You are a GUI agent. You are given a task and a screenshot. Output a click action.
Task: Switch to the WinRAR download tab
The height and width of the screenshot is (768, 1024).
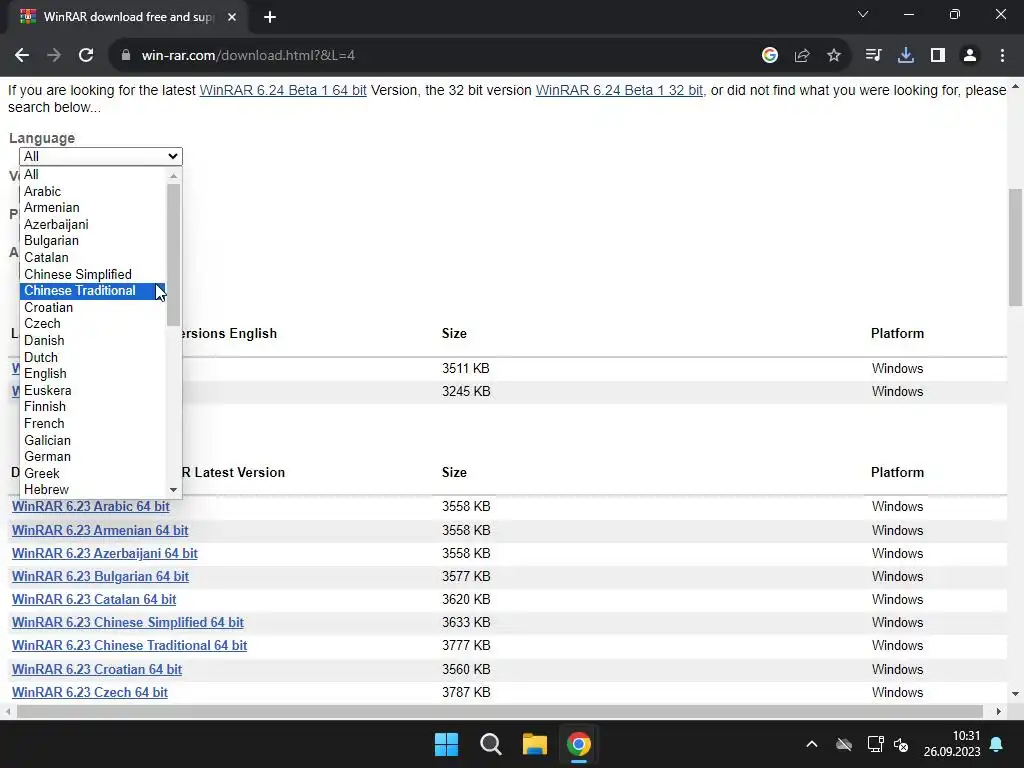pyautogui.click(x=127, y=17)
